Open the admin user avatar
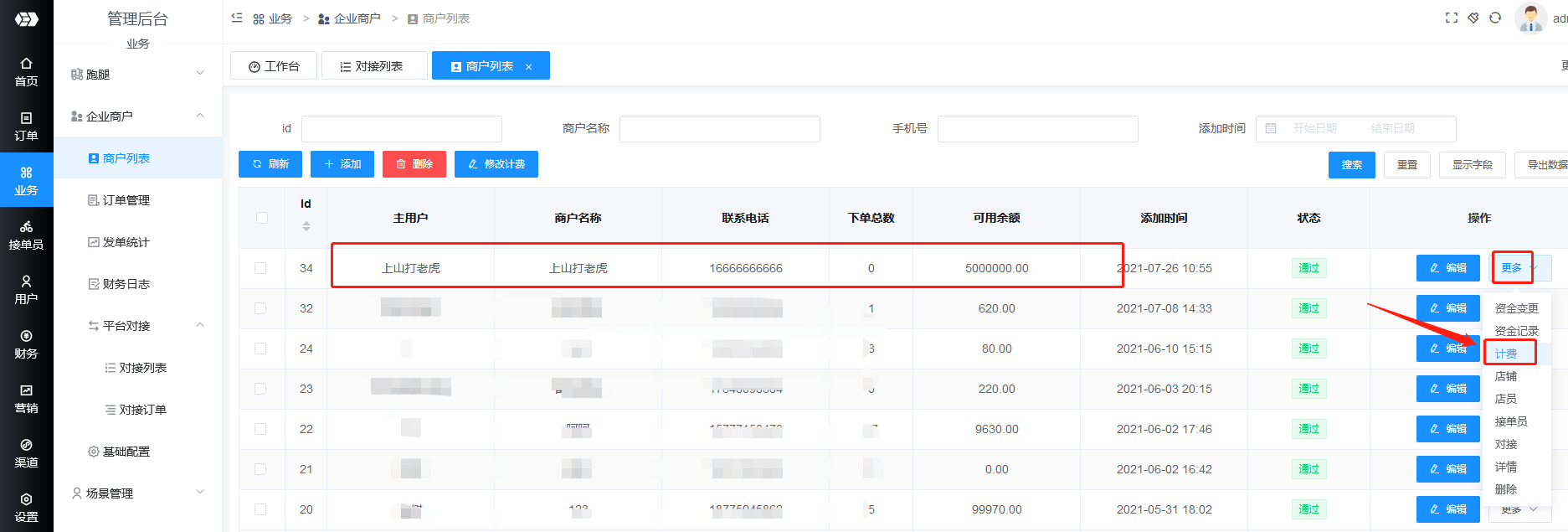This screenshot has width=1568, height=532. pos(1531,18)
